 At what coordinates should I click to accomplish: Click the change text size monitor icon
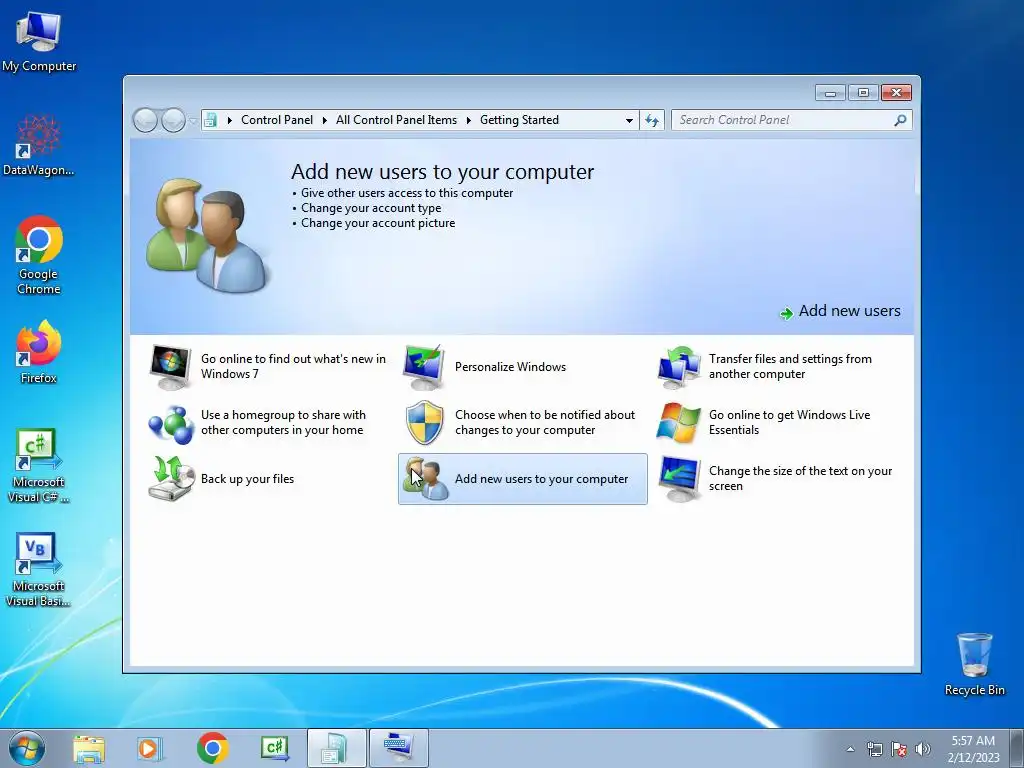coord(679,479)
